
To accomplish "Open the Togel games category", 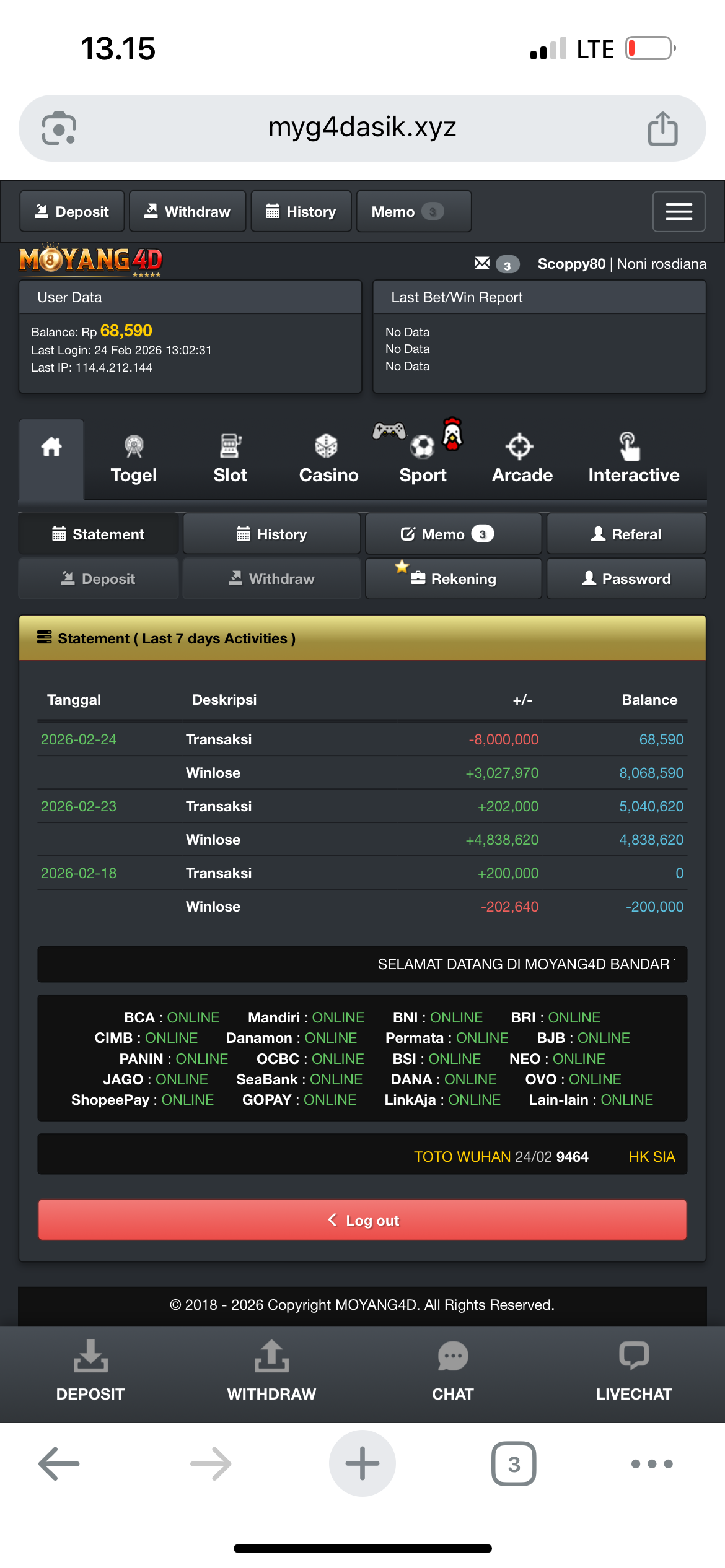I will click(134, 460).
